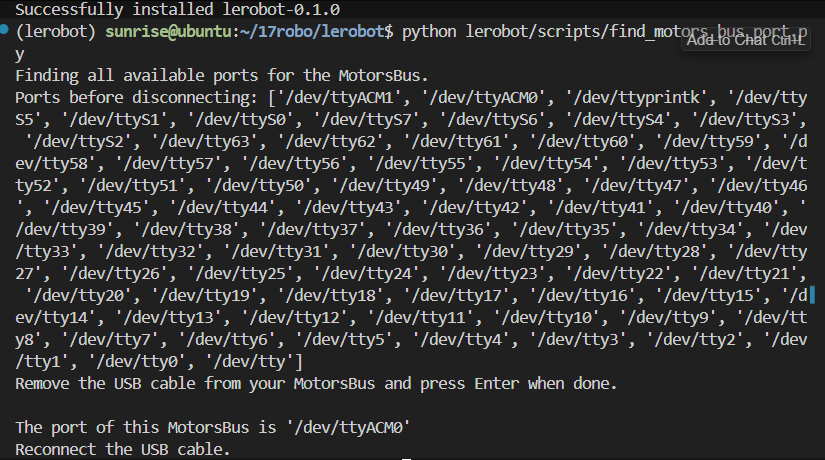Click the 'Successfully installed lerobot-0.1.0' line
The image size is (825, 460).
pyautogui.click(x=177, y=9)
